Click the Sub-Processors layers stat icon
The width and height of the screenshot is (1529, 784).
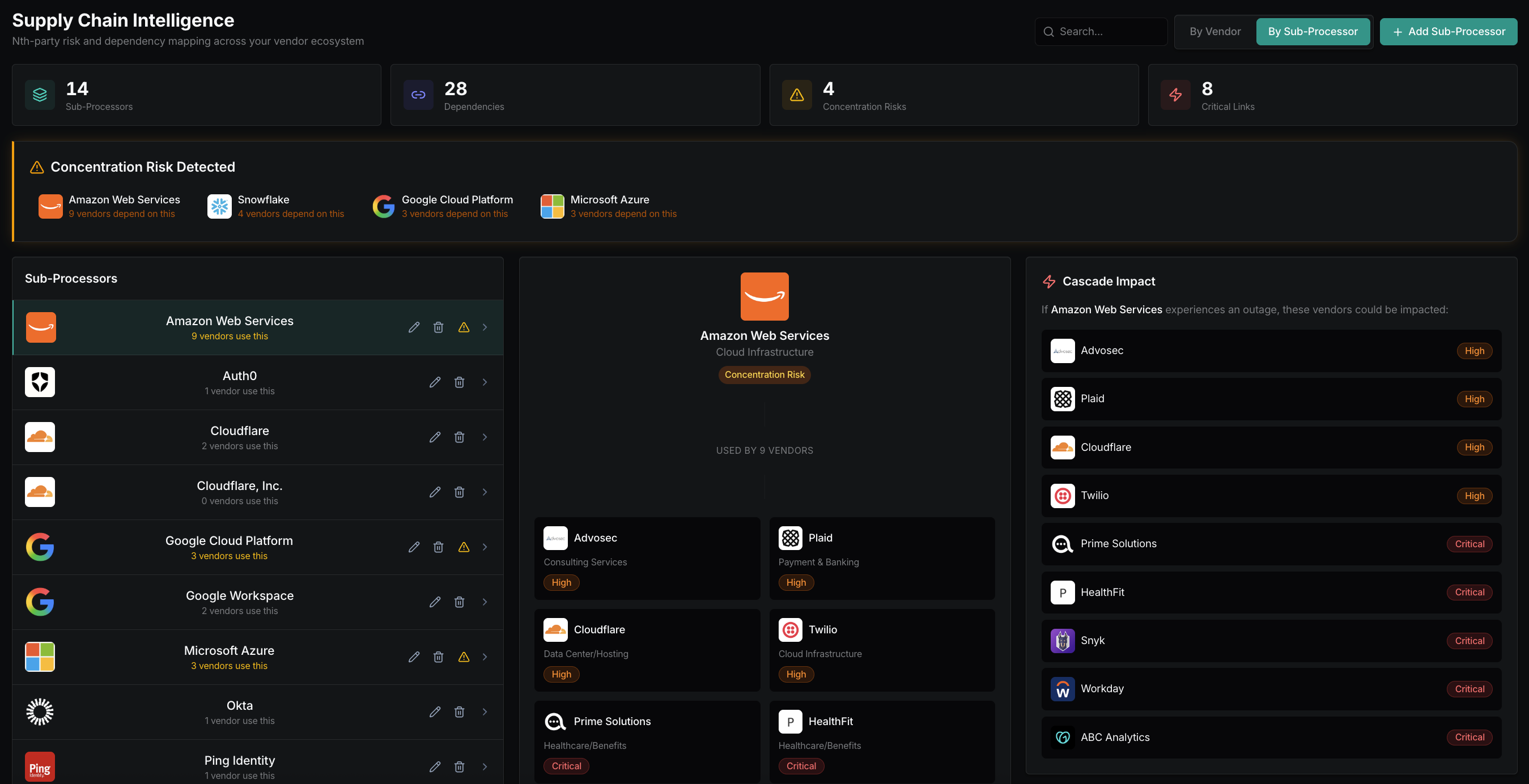(40, 95)
